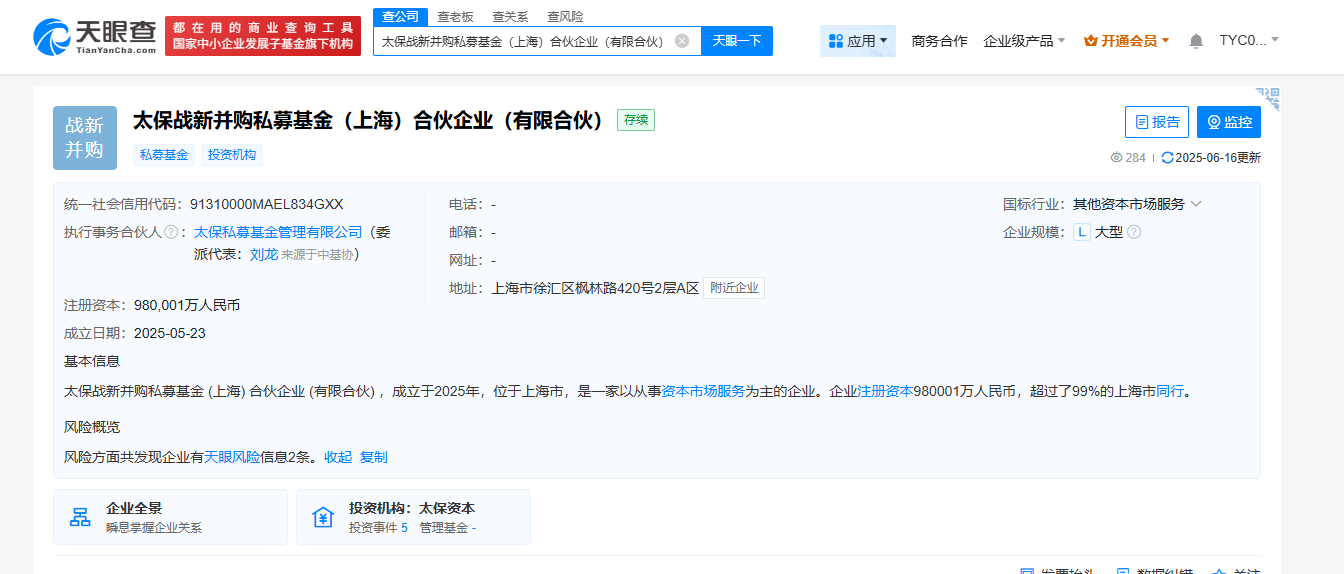This screenshot has height=574, width=1344.
Task: Open the 太保私募基金管理有限公司 link
Action: click(278, 232)
